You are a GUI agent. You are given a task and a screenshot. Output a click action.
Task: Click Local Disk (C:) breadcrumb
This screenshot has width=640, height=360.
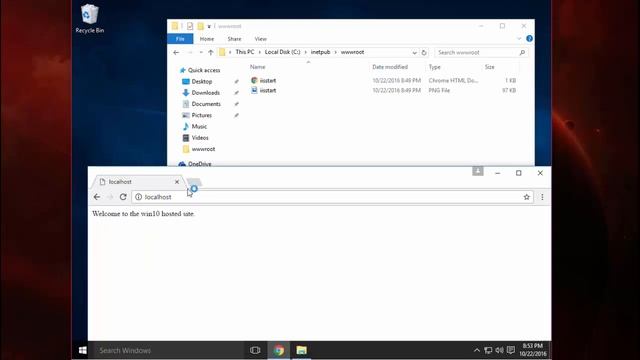click(282, 52)
